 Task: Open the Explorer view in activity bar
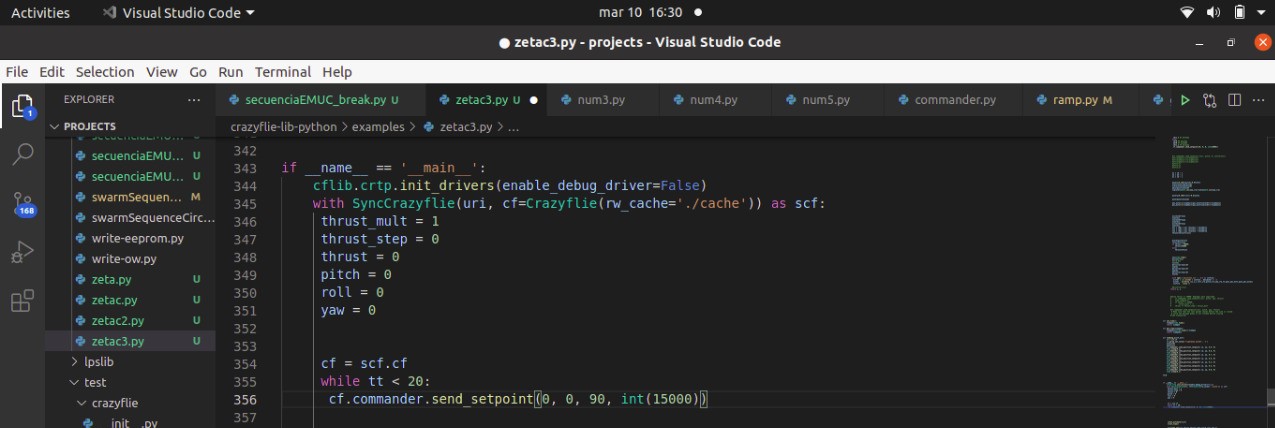22,105
